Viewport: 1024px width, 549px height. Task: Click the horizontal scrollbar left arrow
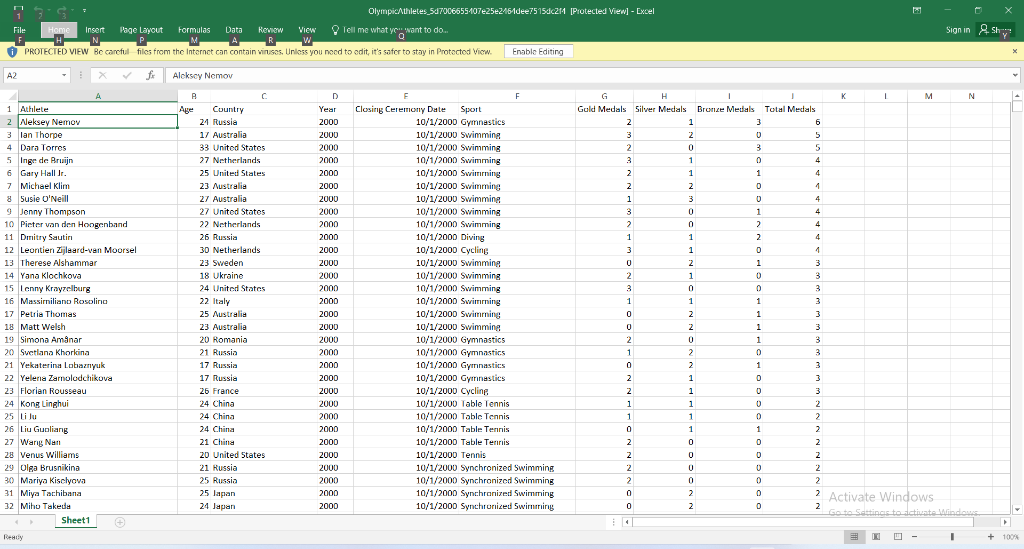click(627, 522)
